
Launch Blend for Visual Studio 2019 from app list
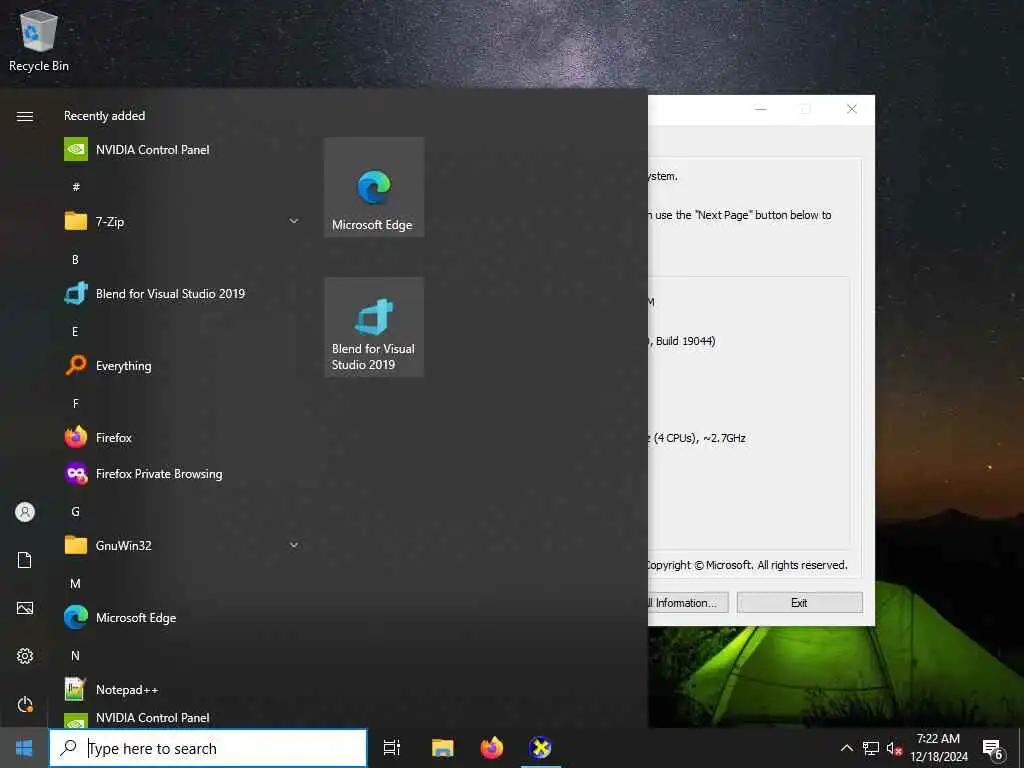tap(183, 294)
